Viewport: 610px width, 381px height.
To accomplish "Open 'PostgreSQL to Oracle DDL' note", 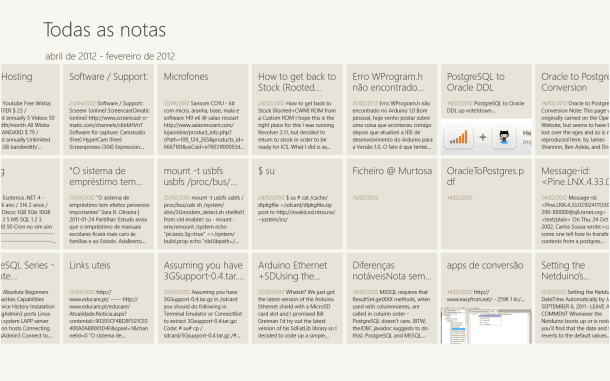I will pyautogui.click(x=486, y=109).
